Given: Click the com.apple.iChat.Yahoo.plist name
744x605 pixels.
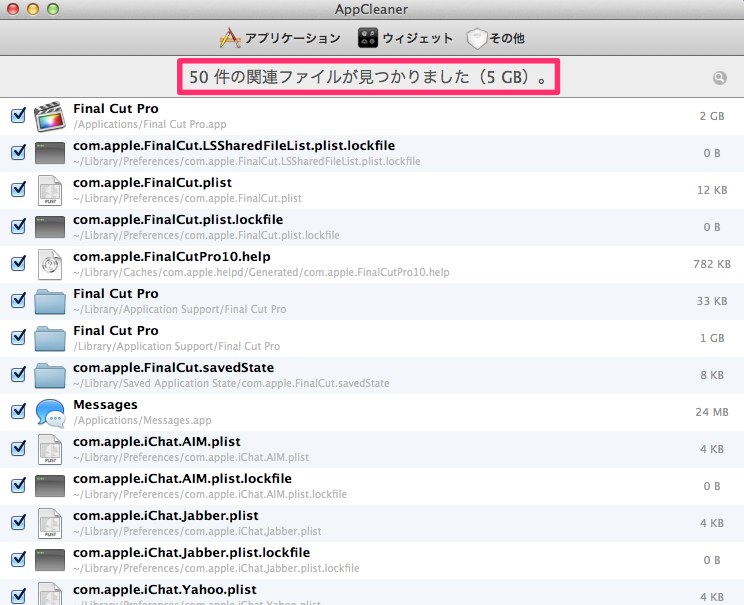Looking at the screenshot, I should (165, 590).
